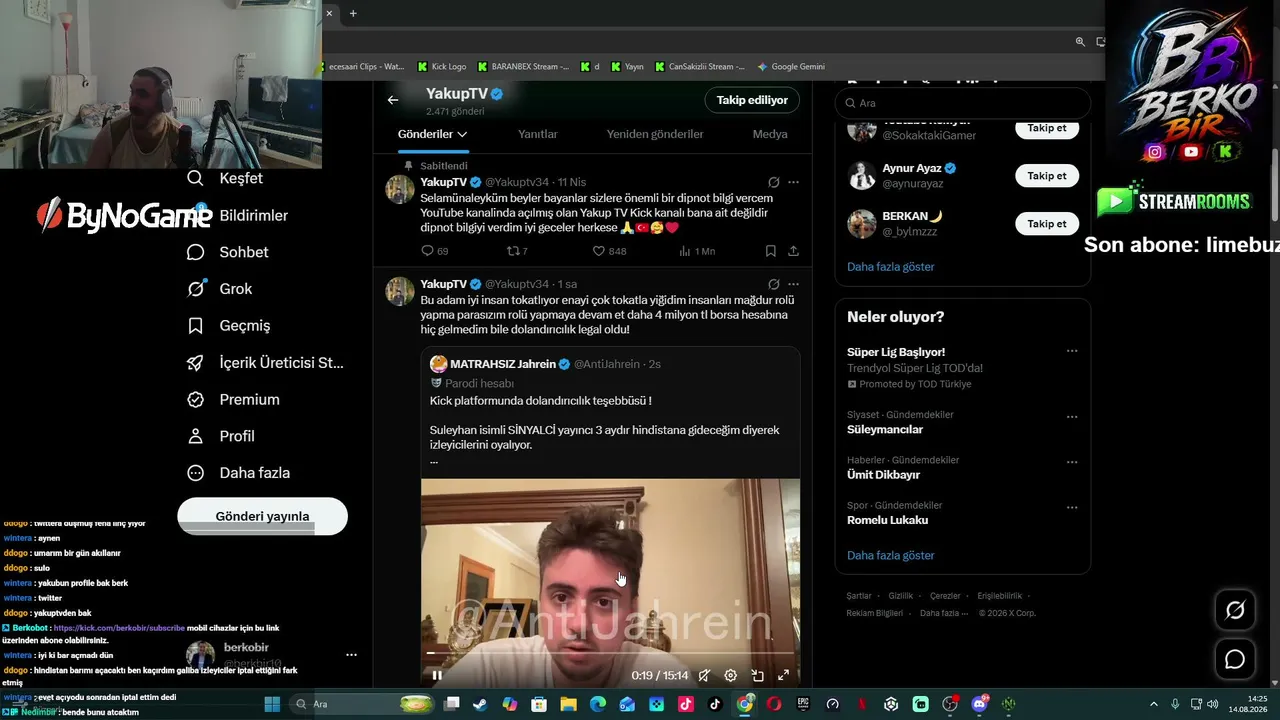The width and height of the screenshot is (1280, 720).
Task: Click the Grok icon on the 1 sa post
Action: point(773,284)
